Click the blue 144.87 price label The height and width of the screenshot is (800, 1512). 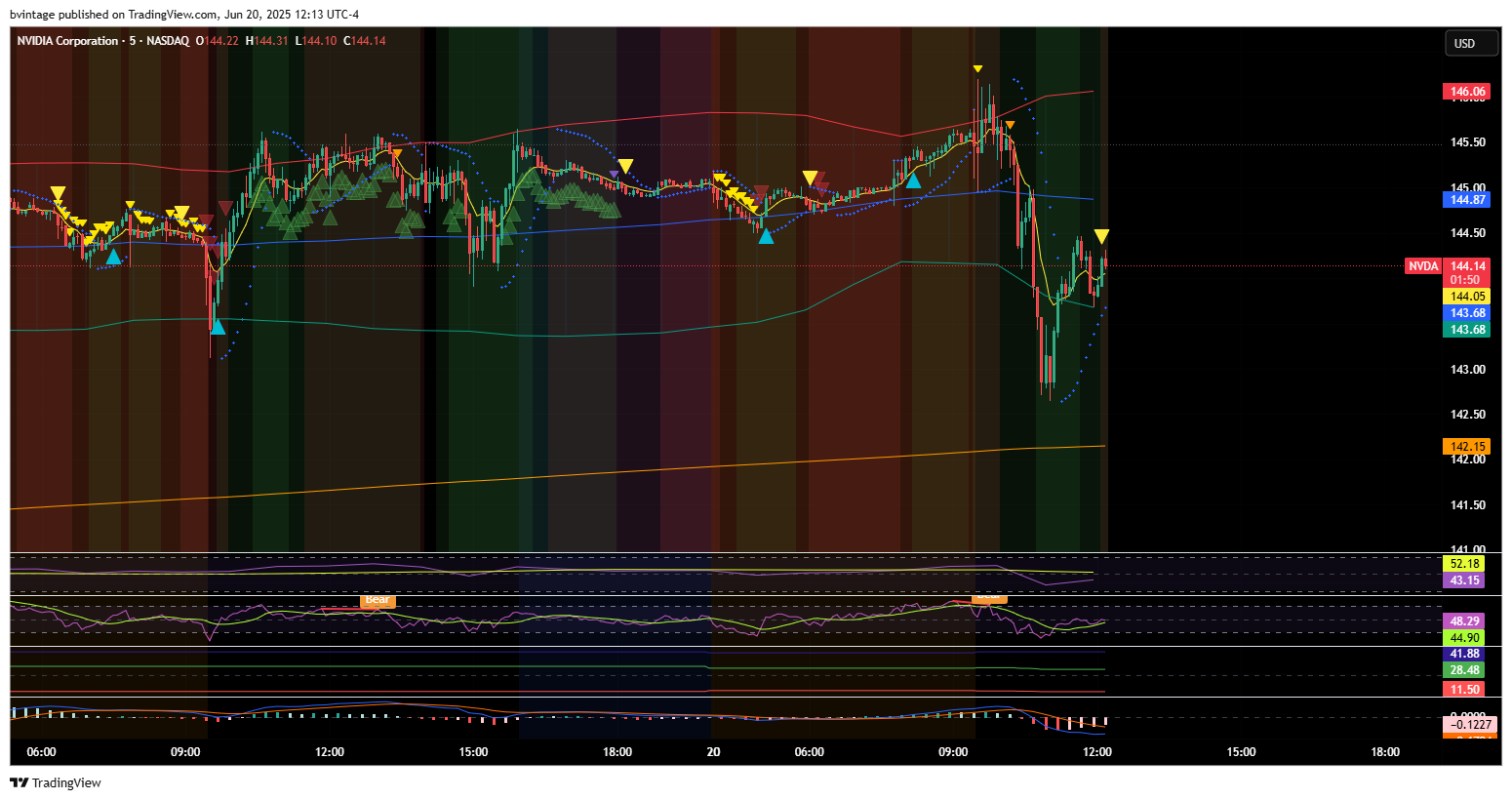point(1466,200)
